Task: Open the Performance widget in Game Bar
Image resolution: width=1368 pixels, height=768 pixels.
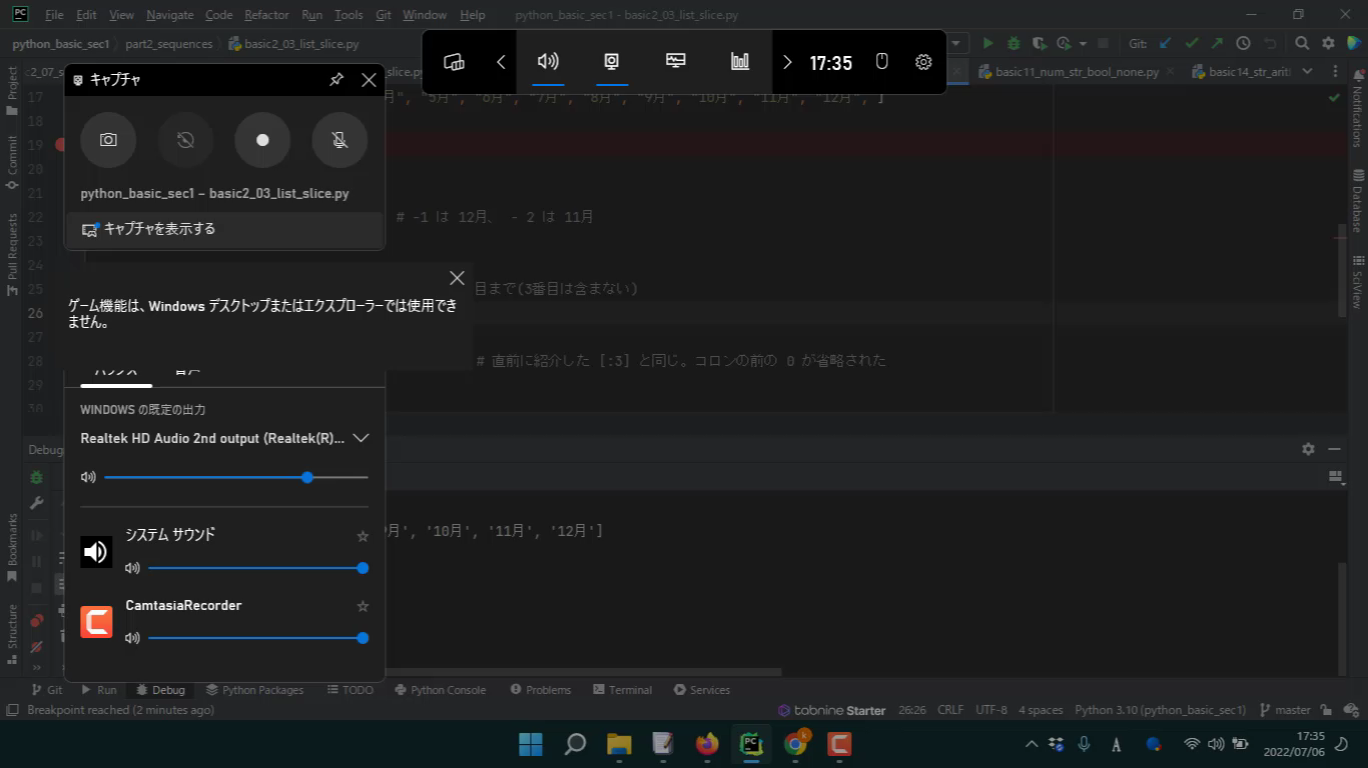Action: point(740,61)
